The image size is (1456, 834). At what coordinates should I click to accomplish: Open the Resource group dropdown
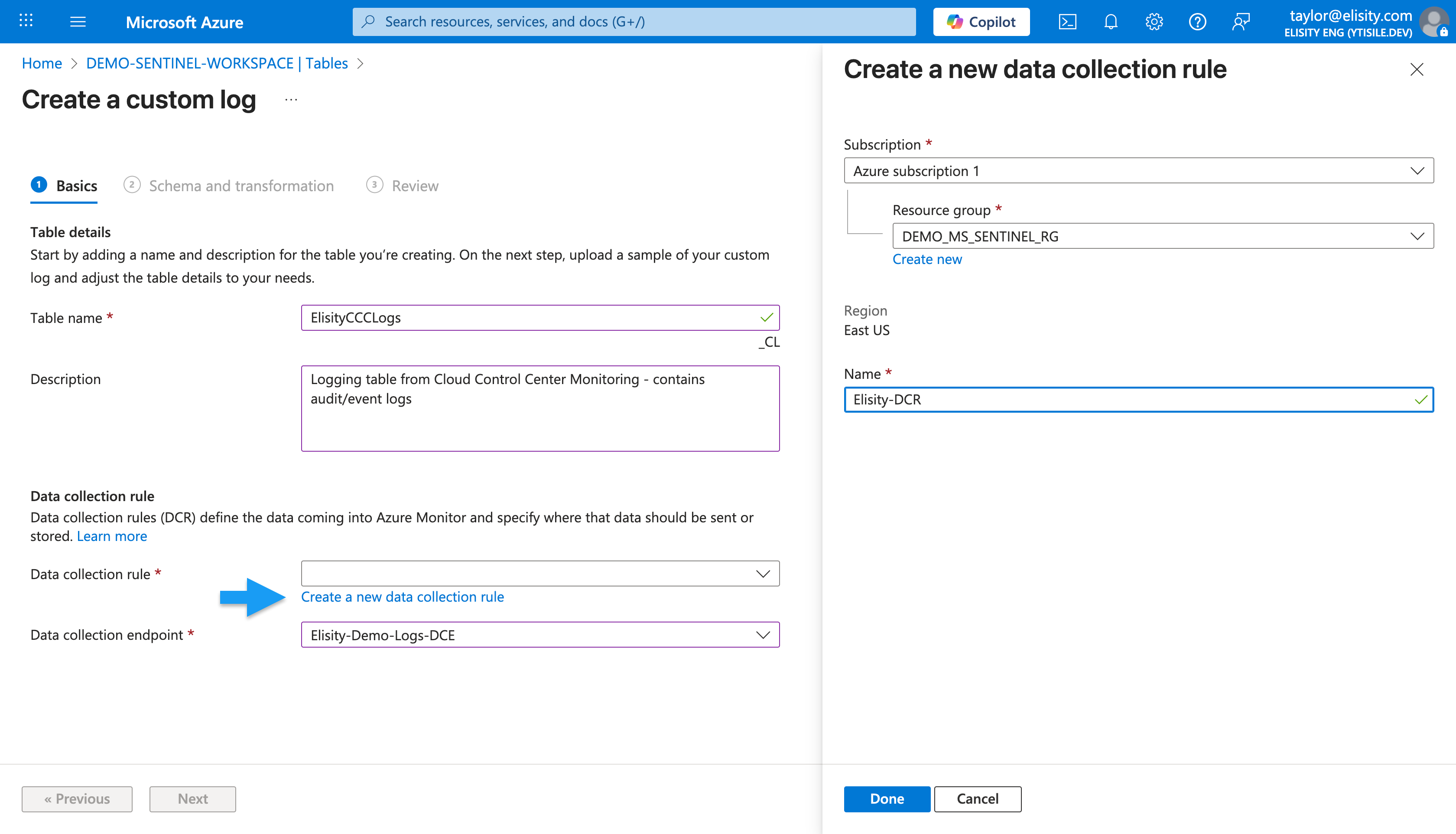pos(1163,236)
